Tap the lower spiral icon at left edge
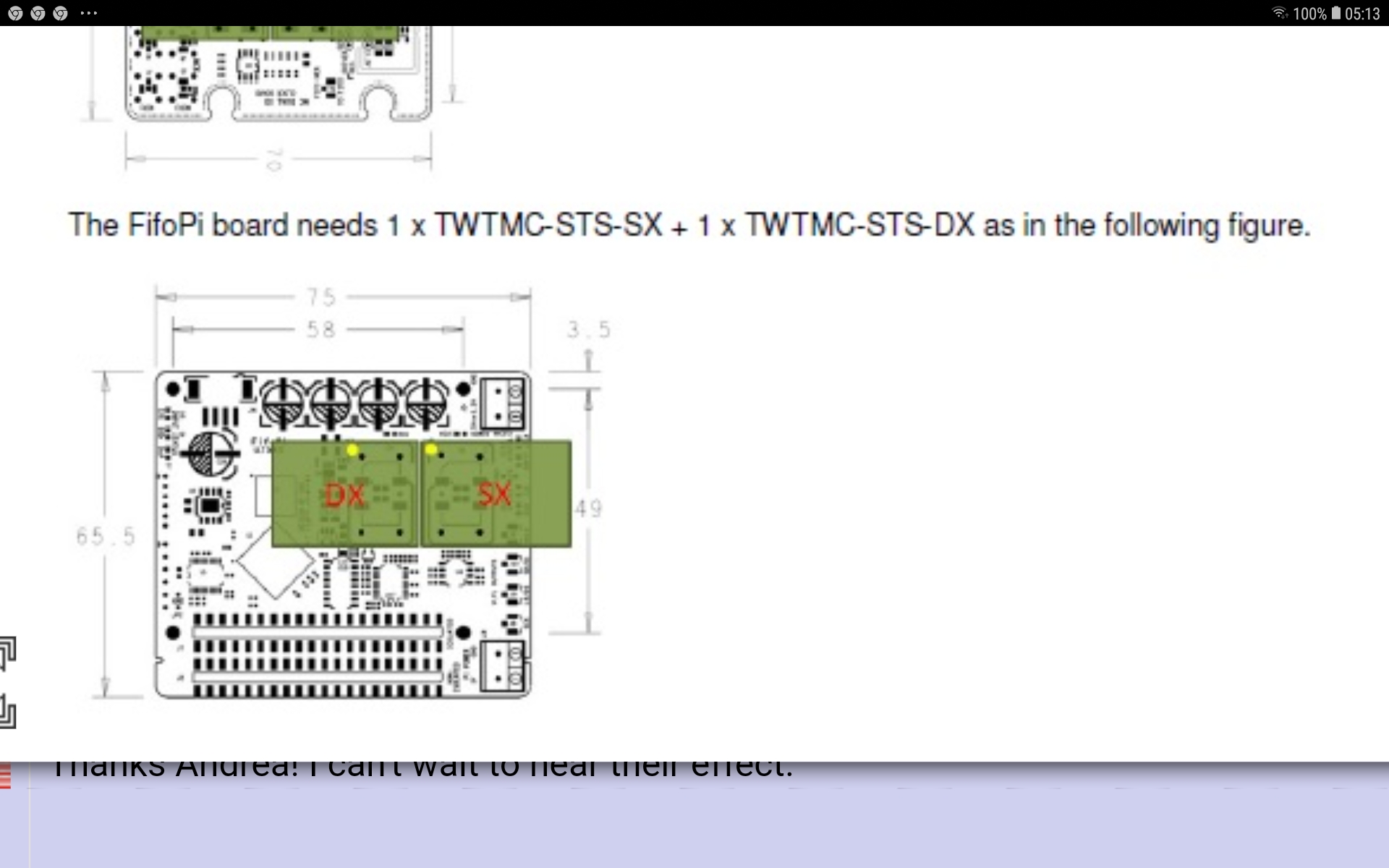Screen dimensions: 1389x868 tap(7, 711)
